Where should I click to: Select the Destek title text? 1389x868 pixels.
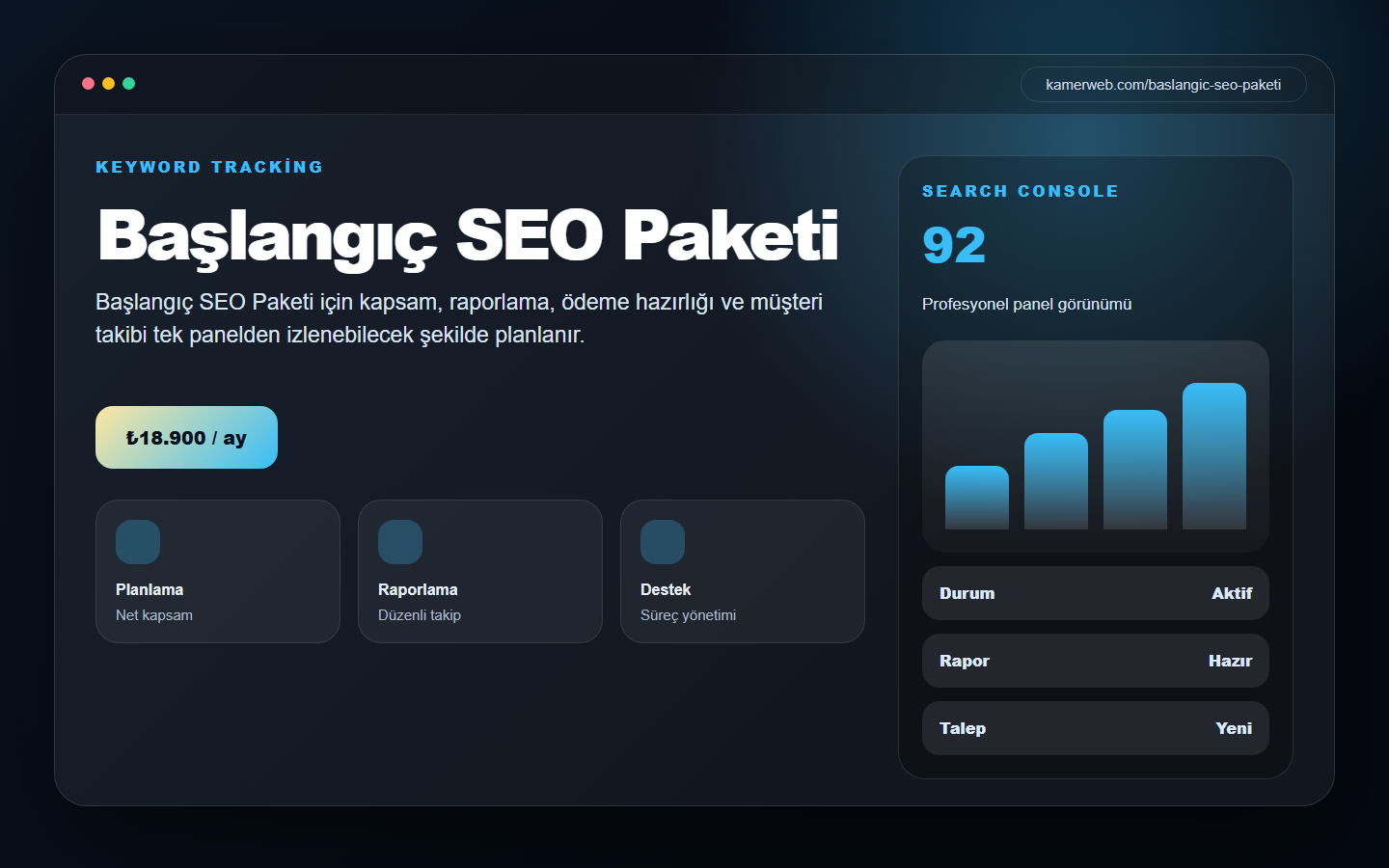tap(666, 589)
